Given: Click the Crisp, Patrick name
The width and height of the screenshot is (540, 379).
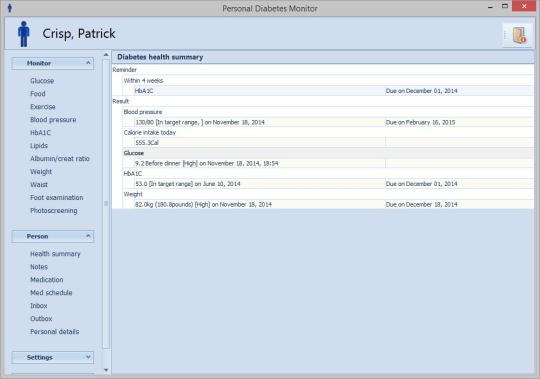Looking at the screenshot, I should (x=79, y=34).
